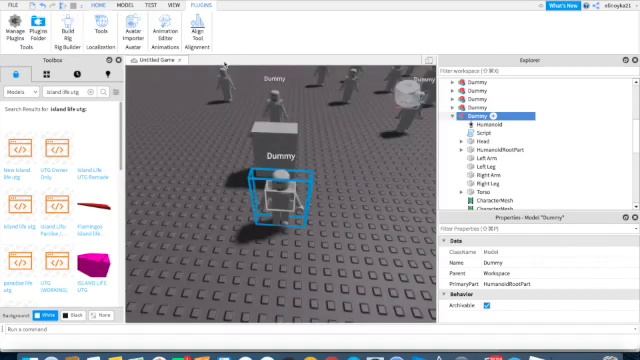Select the Untitled Game document tab
Viewport: 640px width, 360px height.
click(157, 60)
